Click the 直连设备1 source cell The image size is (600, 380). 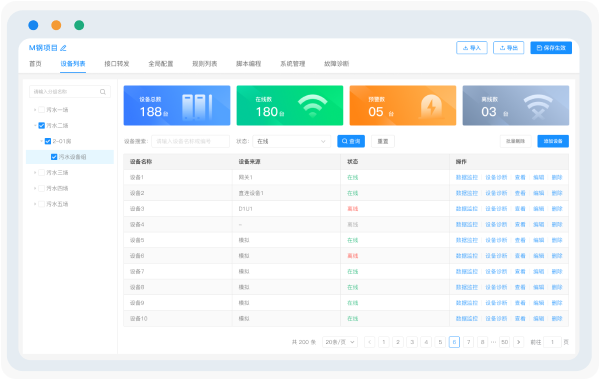pyautogui.click(x=287, y=193)
